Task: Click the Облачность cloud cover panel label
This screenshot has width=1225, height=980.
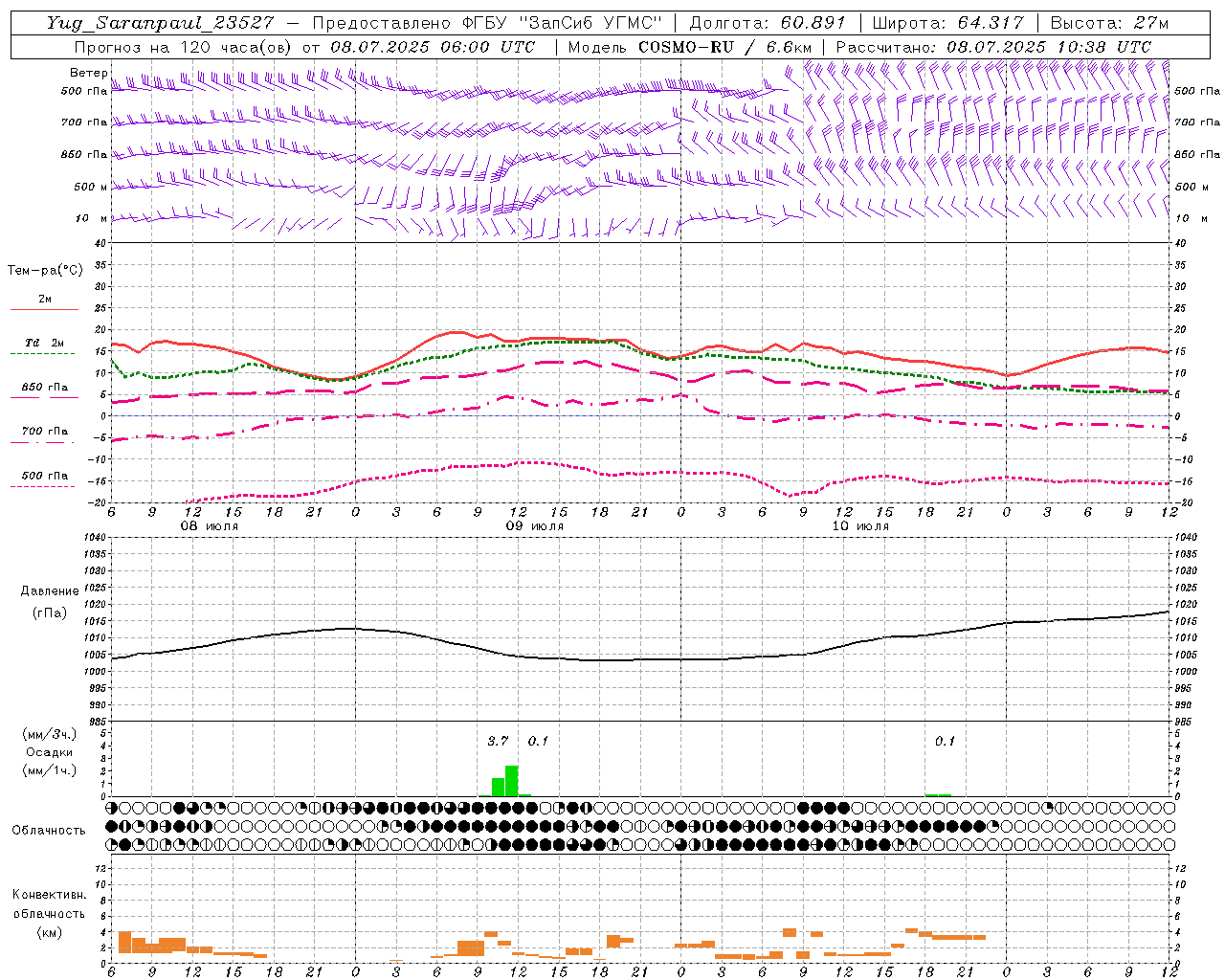Action: [49, 831]
